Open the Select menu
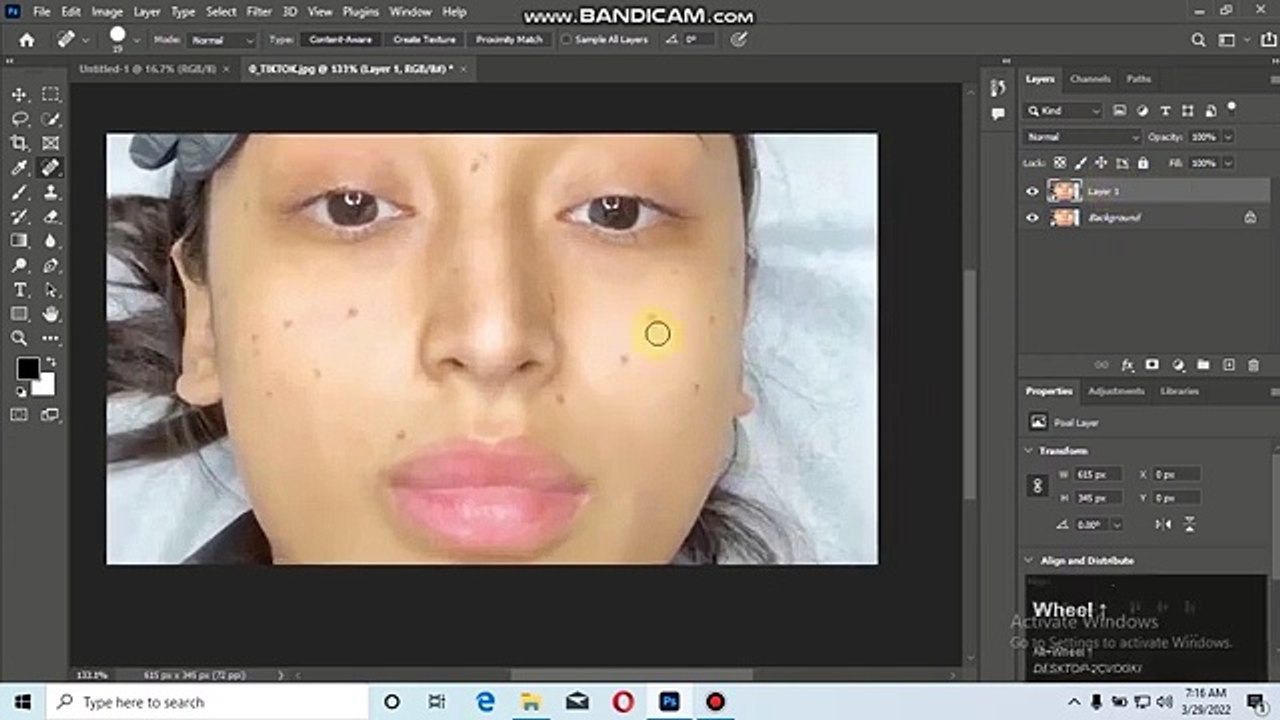 pos(221,12)
